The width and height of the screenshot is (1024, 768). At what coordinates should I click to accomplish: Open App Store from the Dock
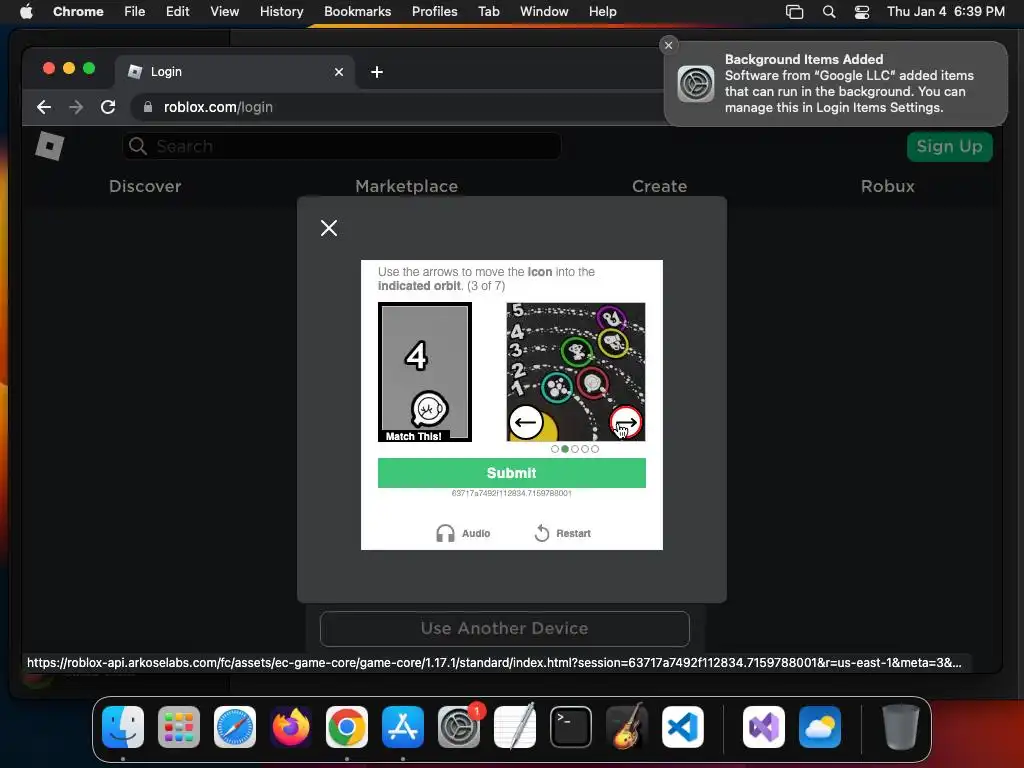click(x=403, y=727)
